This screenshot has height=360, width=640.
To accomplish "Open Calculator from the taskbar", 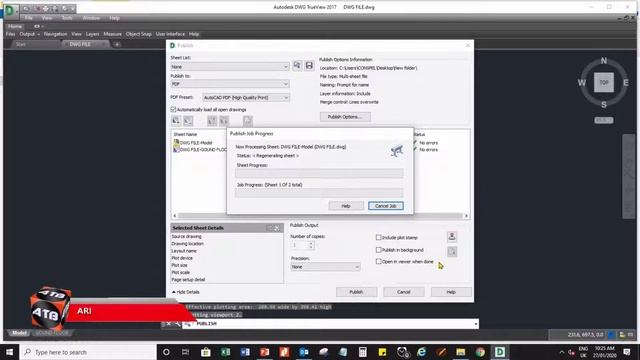I will click(362, 352).
